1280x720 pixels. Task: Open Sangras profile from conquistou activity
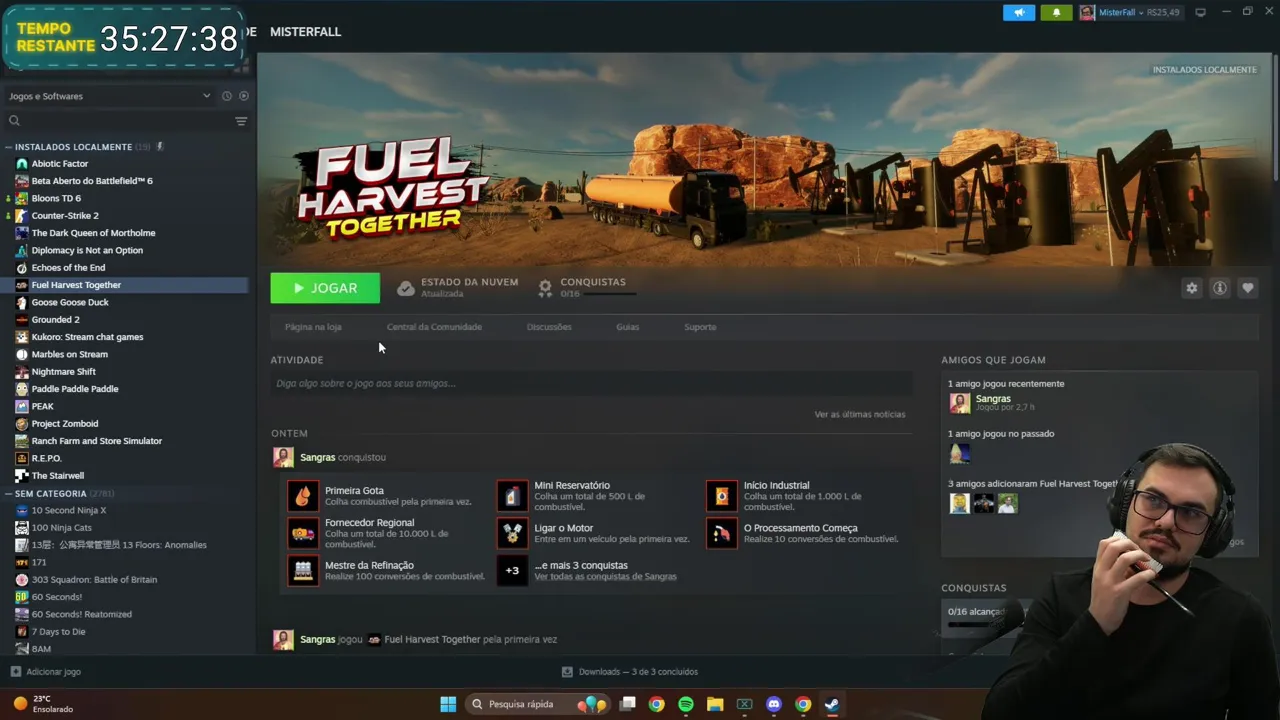pyautogui.click(x=318, y=457)
